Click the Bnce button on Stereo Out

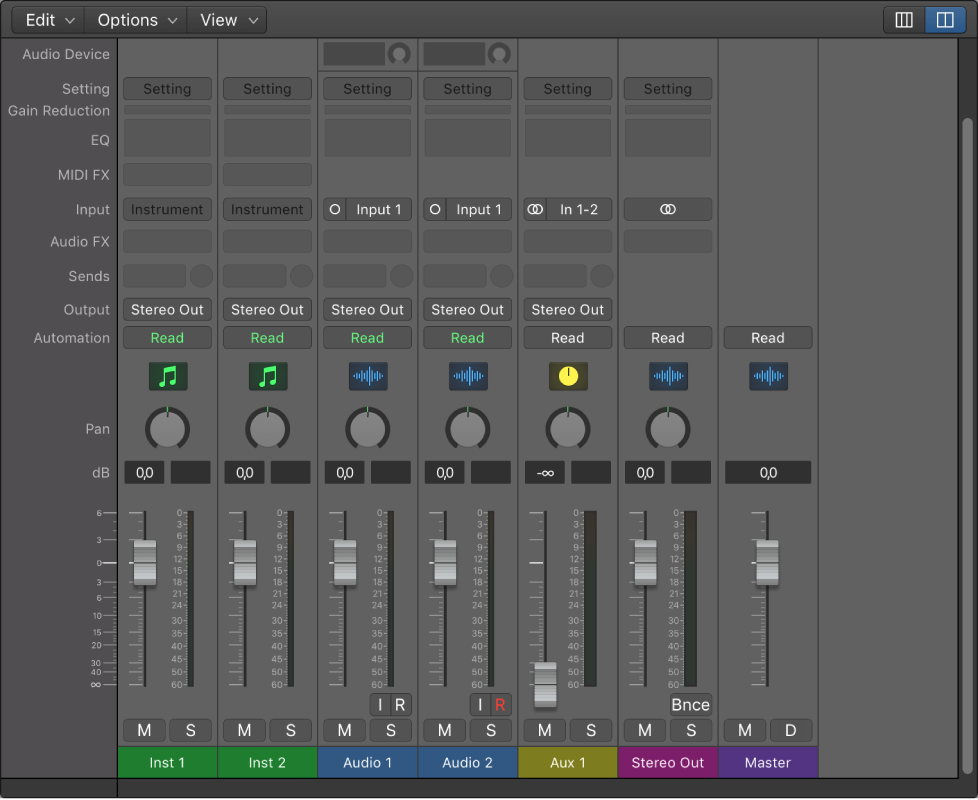[690, 705]
